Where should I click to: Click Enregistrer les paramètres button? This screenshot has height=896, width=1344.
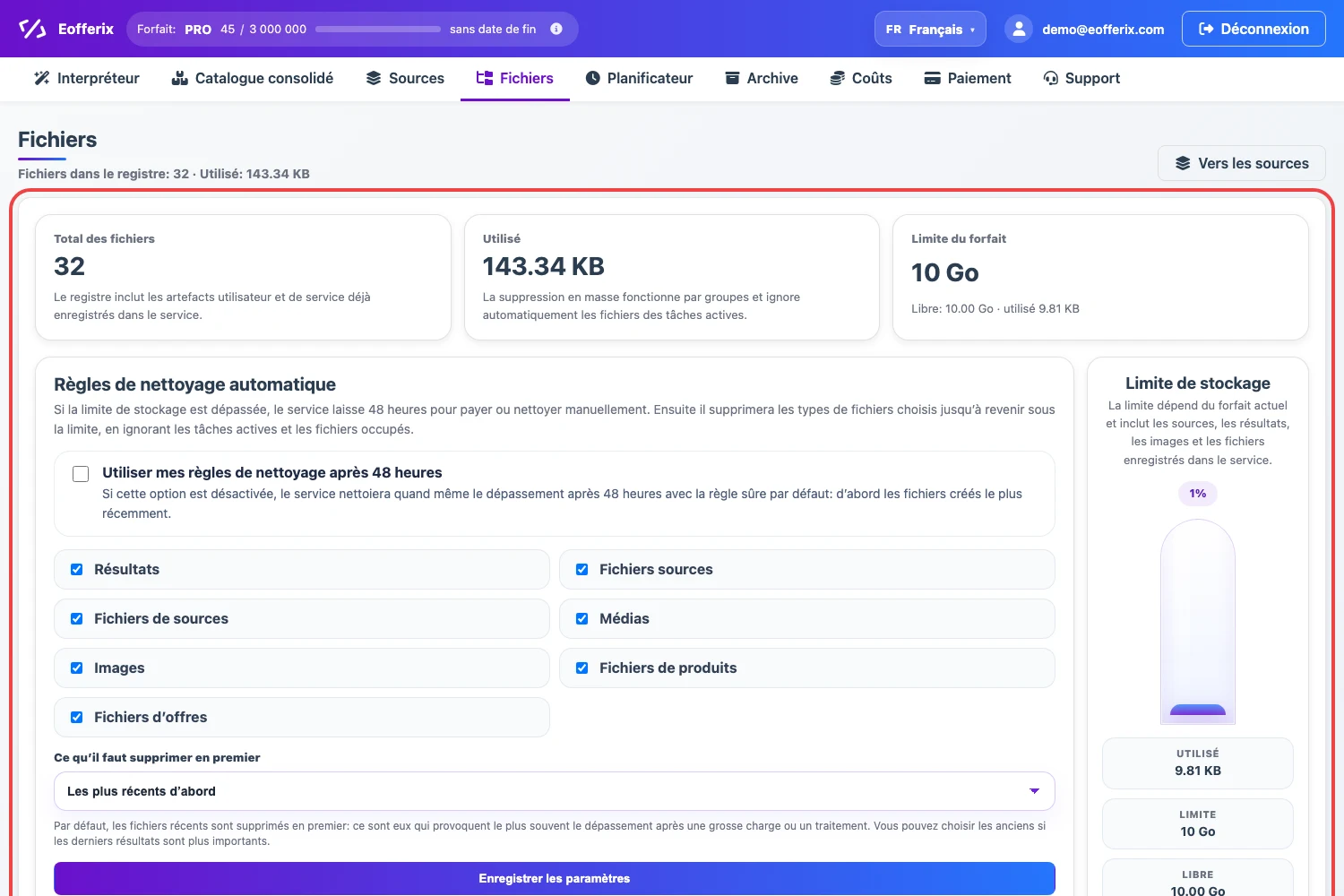554,878
